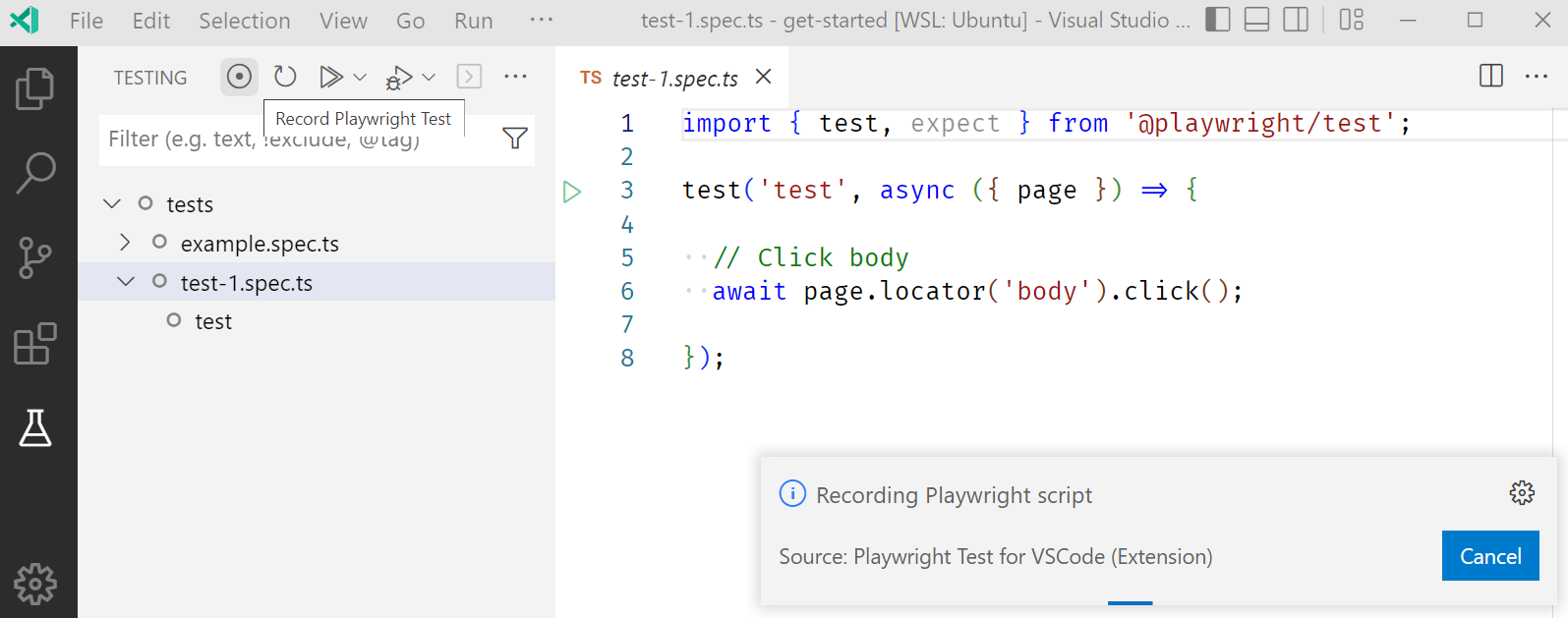Screen dimensions: 1568x618
Task: Open debug tests dropdown arrow
Action: (x=429, y=77)
